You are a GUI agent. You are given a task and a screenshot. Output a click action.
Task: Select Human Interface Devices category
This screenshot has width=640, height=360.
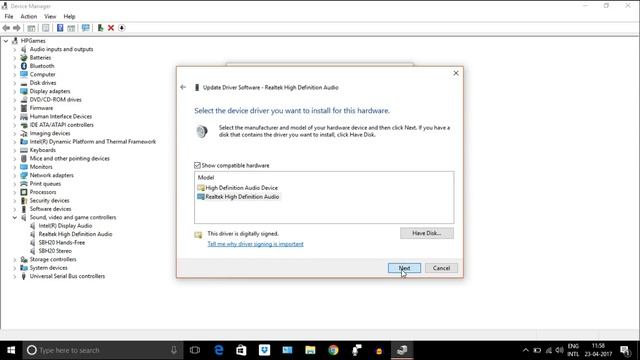click(x=60, y=117)
